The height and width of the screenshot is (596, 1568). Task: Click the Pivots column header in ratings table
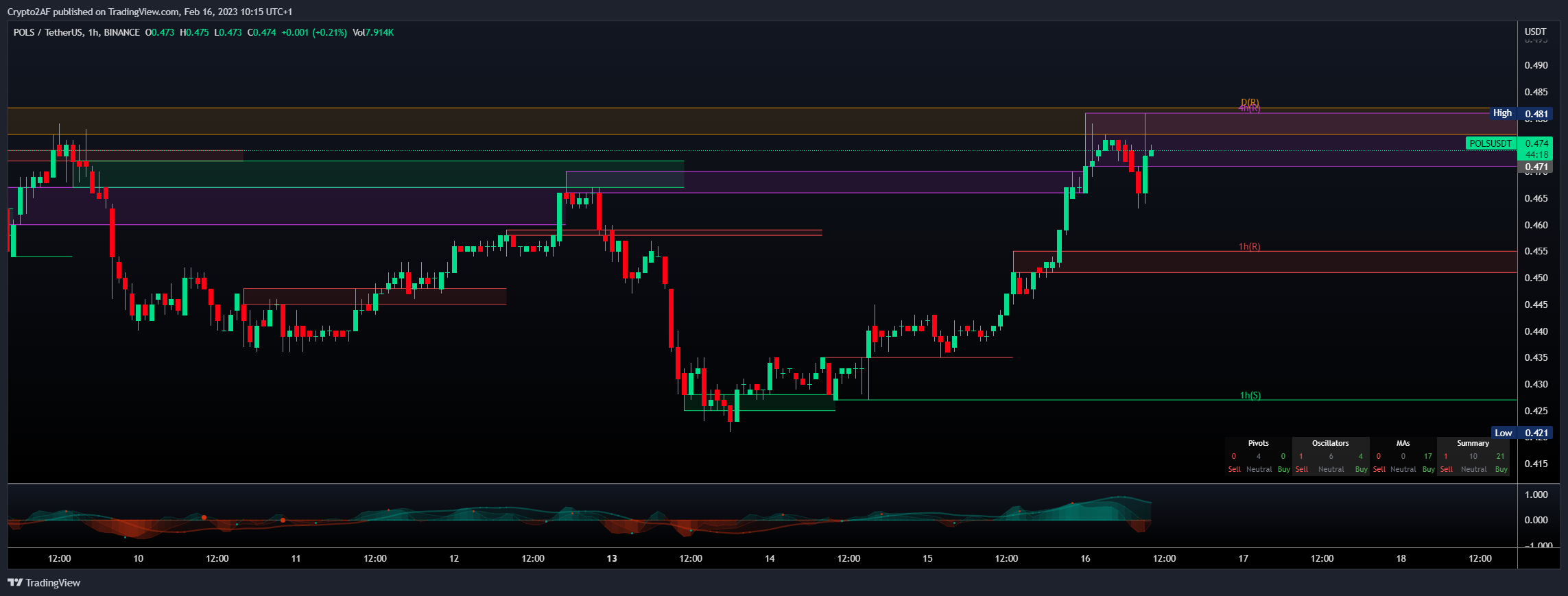click(x=1259, y=443)
